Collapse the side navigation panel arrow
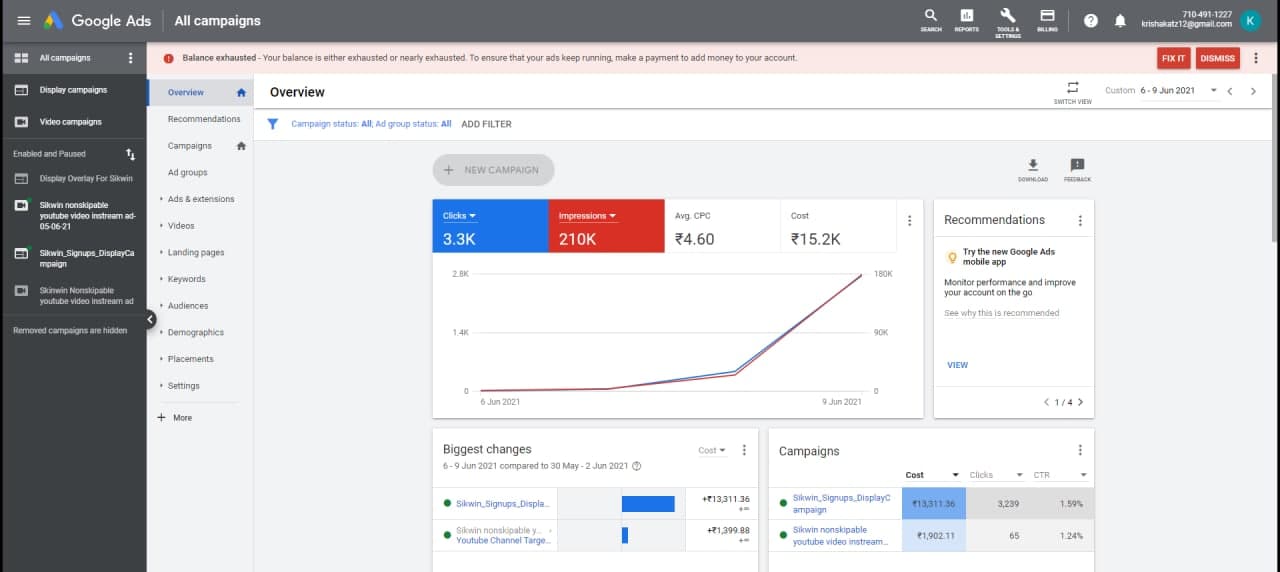This screenshot has width=1280, height=572. (150, 320)
